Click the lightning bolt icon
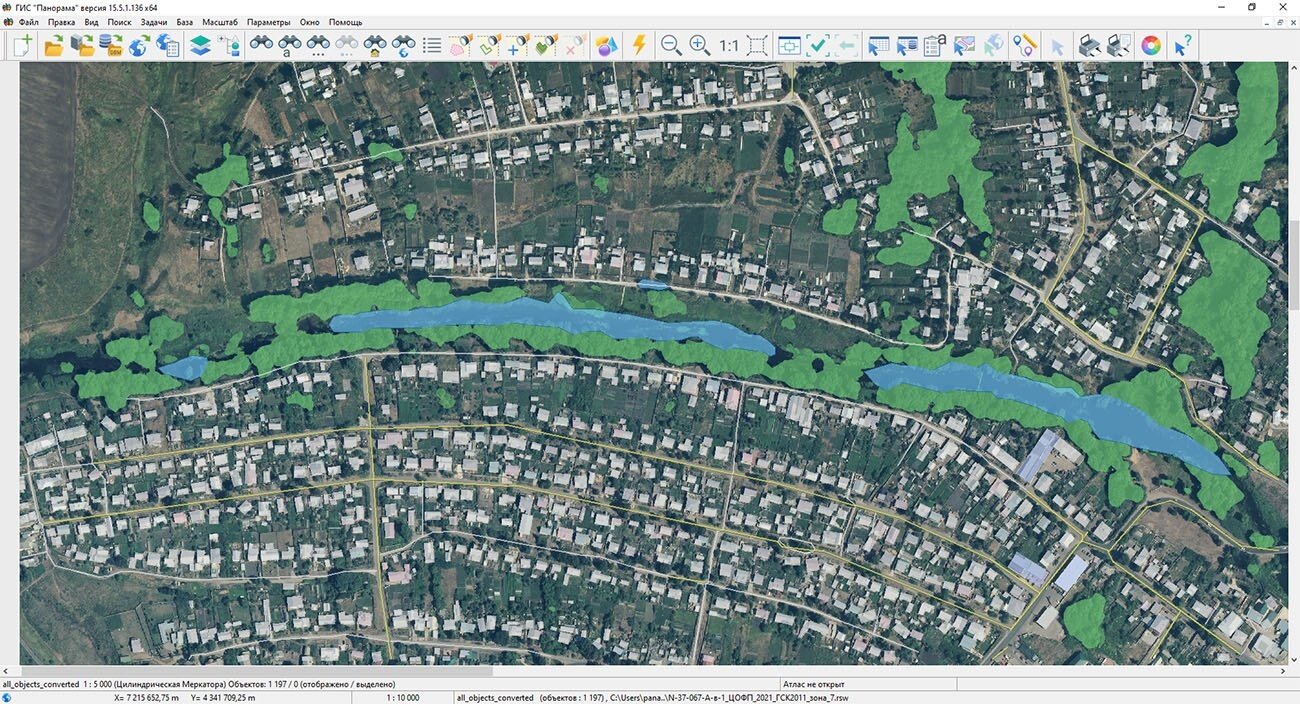Screen dimensions: 1300x704 coord(639,45)
